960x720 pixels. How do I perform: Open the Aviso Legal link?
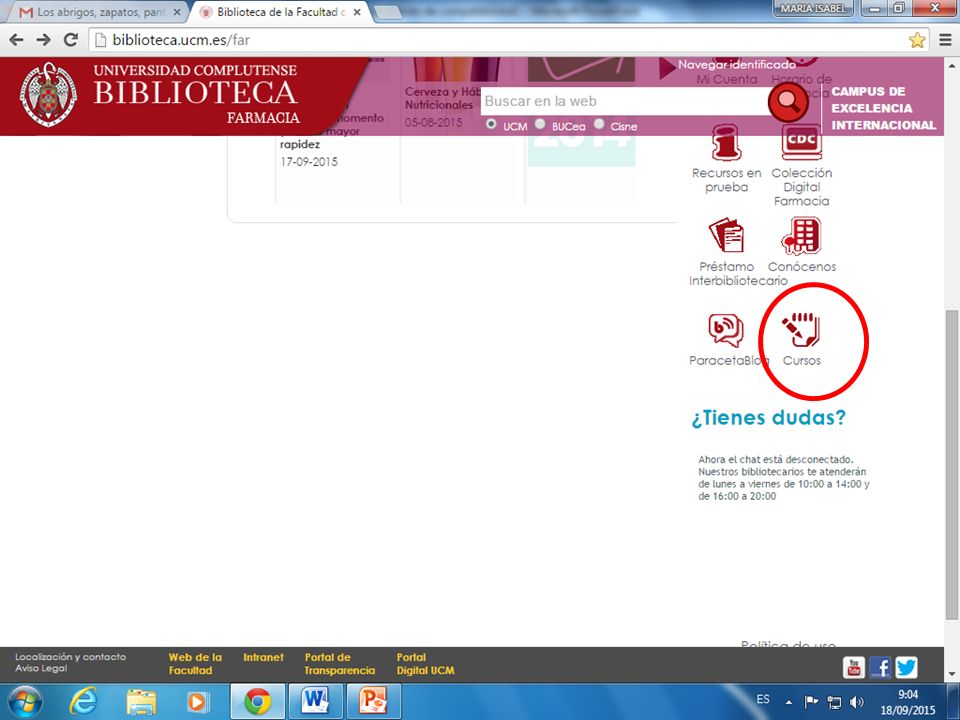coord(41,669)
